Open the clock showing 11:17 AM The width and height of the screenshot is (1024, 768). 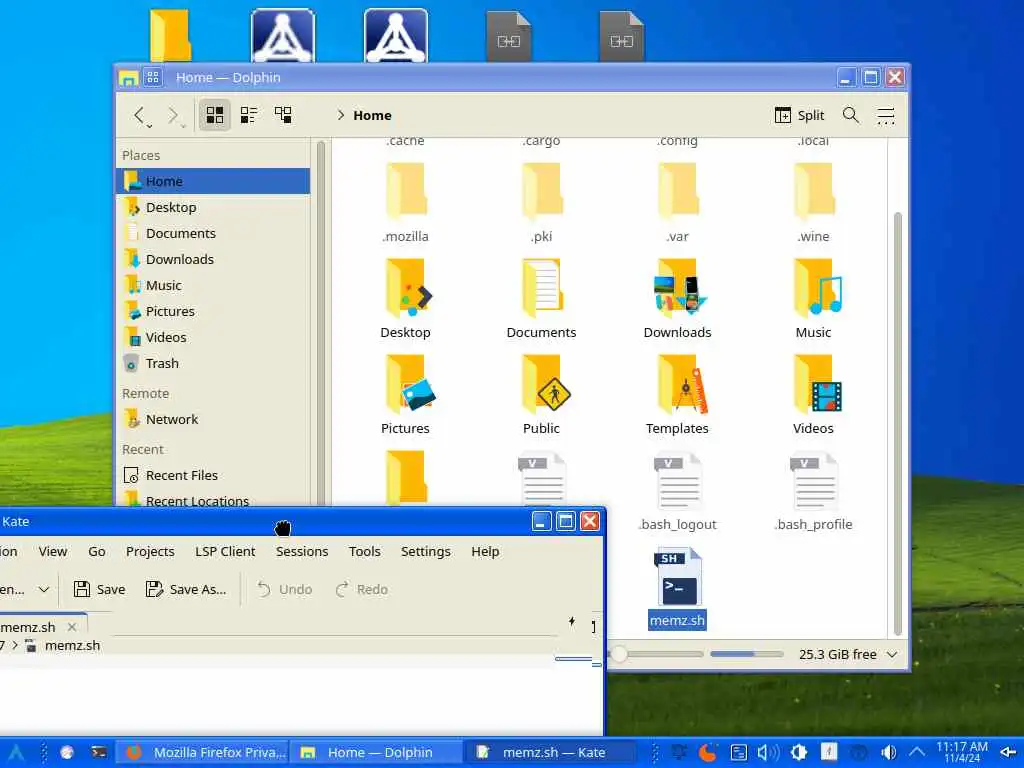[x=961, y=752]
